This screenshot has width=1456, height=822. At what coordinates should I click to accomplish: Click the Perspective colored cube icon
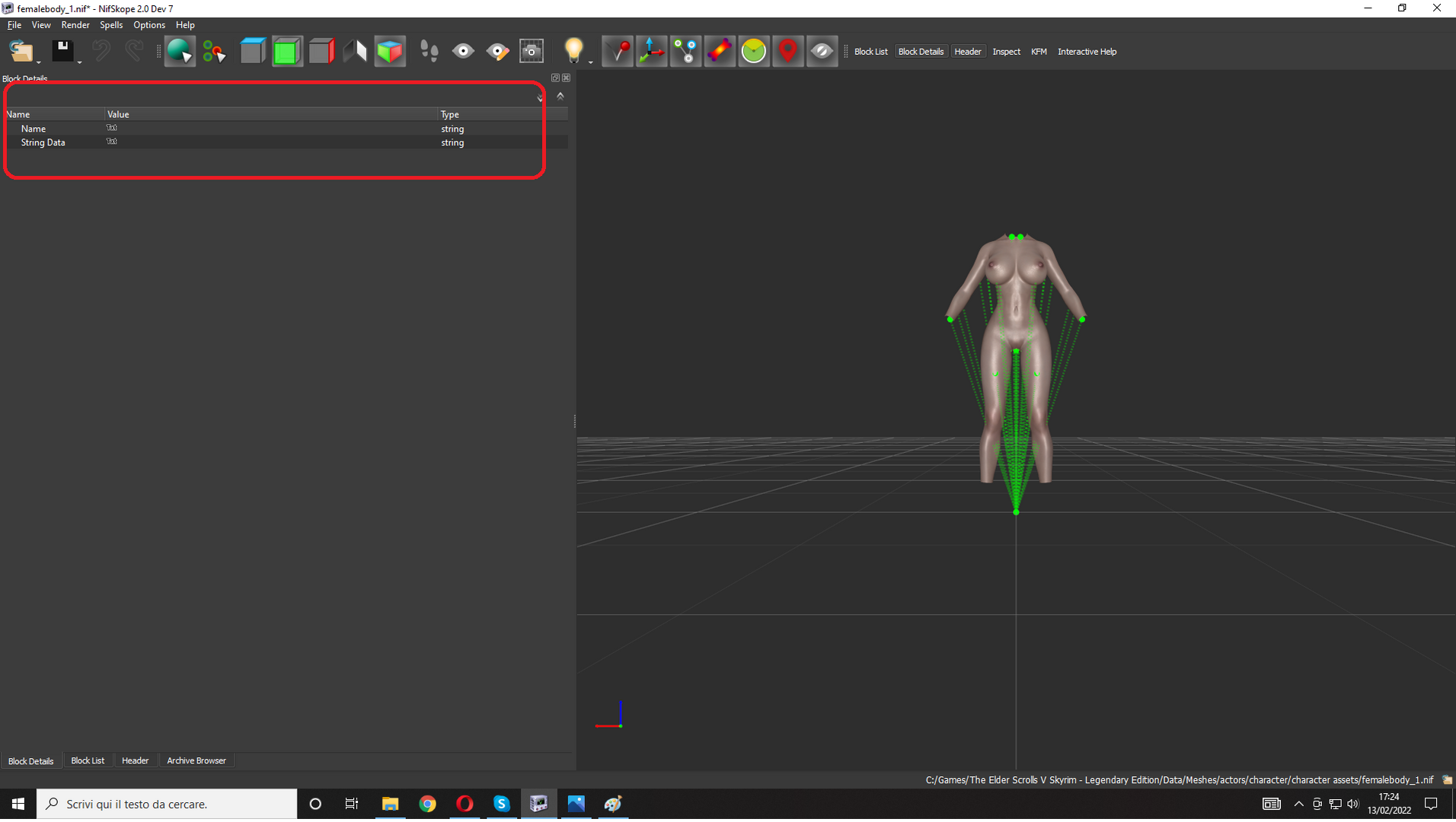click(389, 52)
